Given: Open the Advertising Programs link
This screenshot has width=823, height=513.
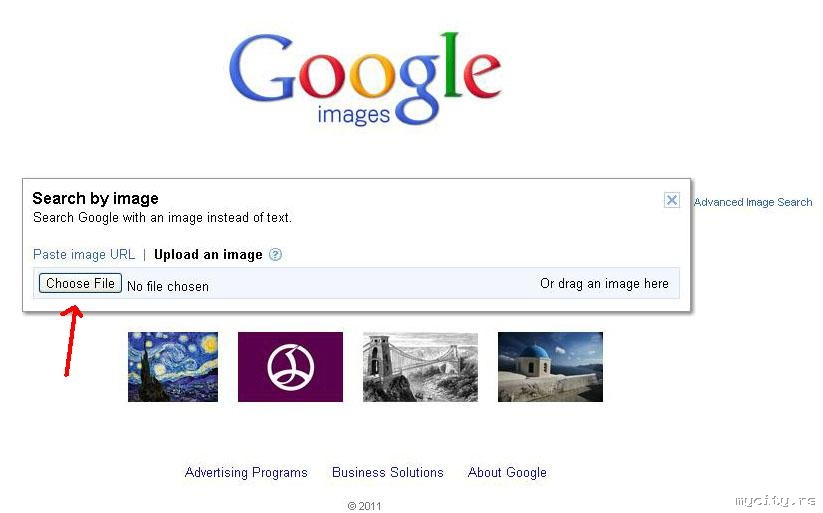Looking at the screenshot, I should 246,473.
